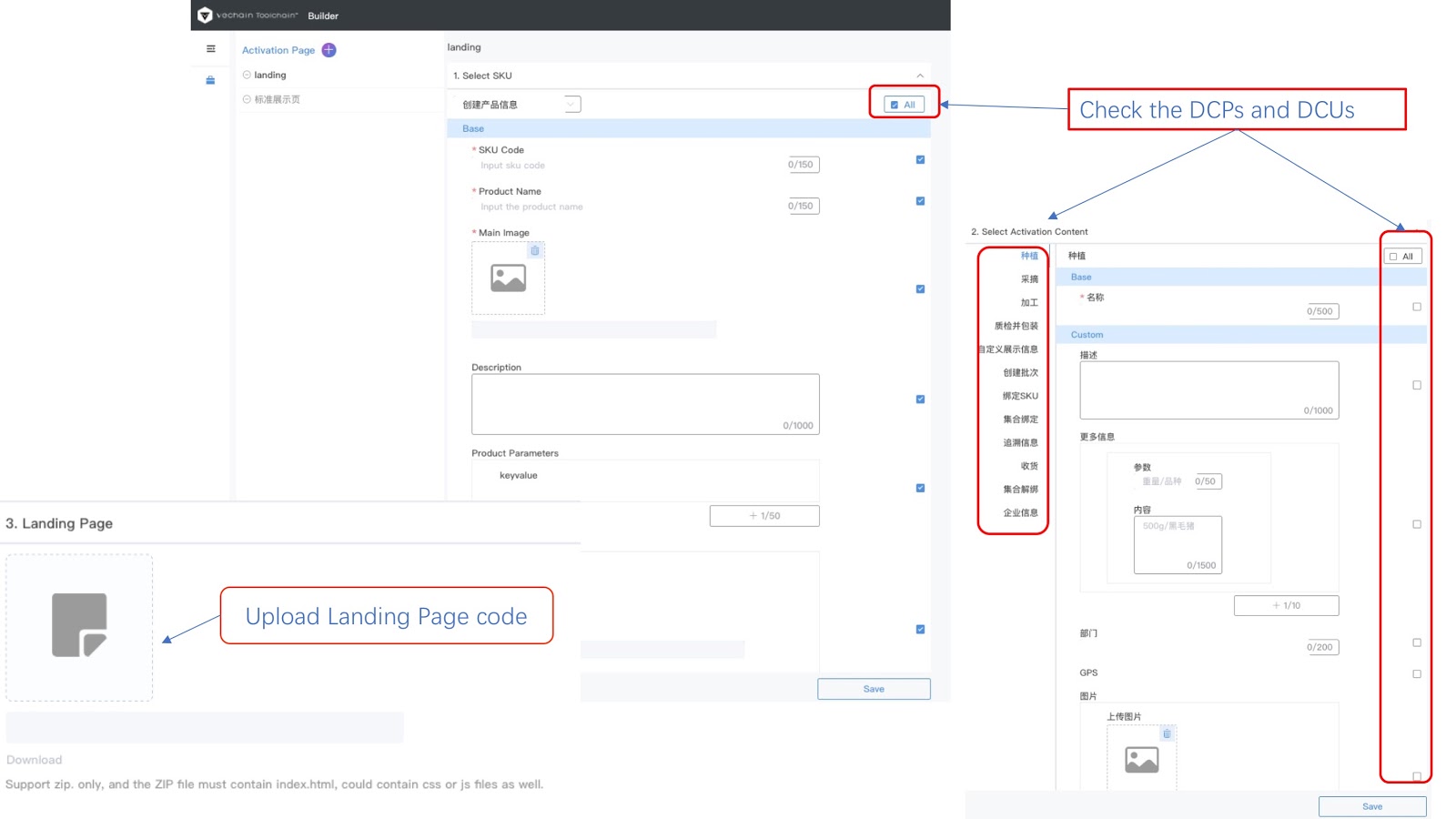1456x819 pixels.
Task: Click the Builder header label
Action: (x=323, y=15)
